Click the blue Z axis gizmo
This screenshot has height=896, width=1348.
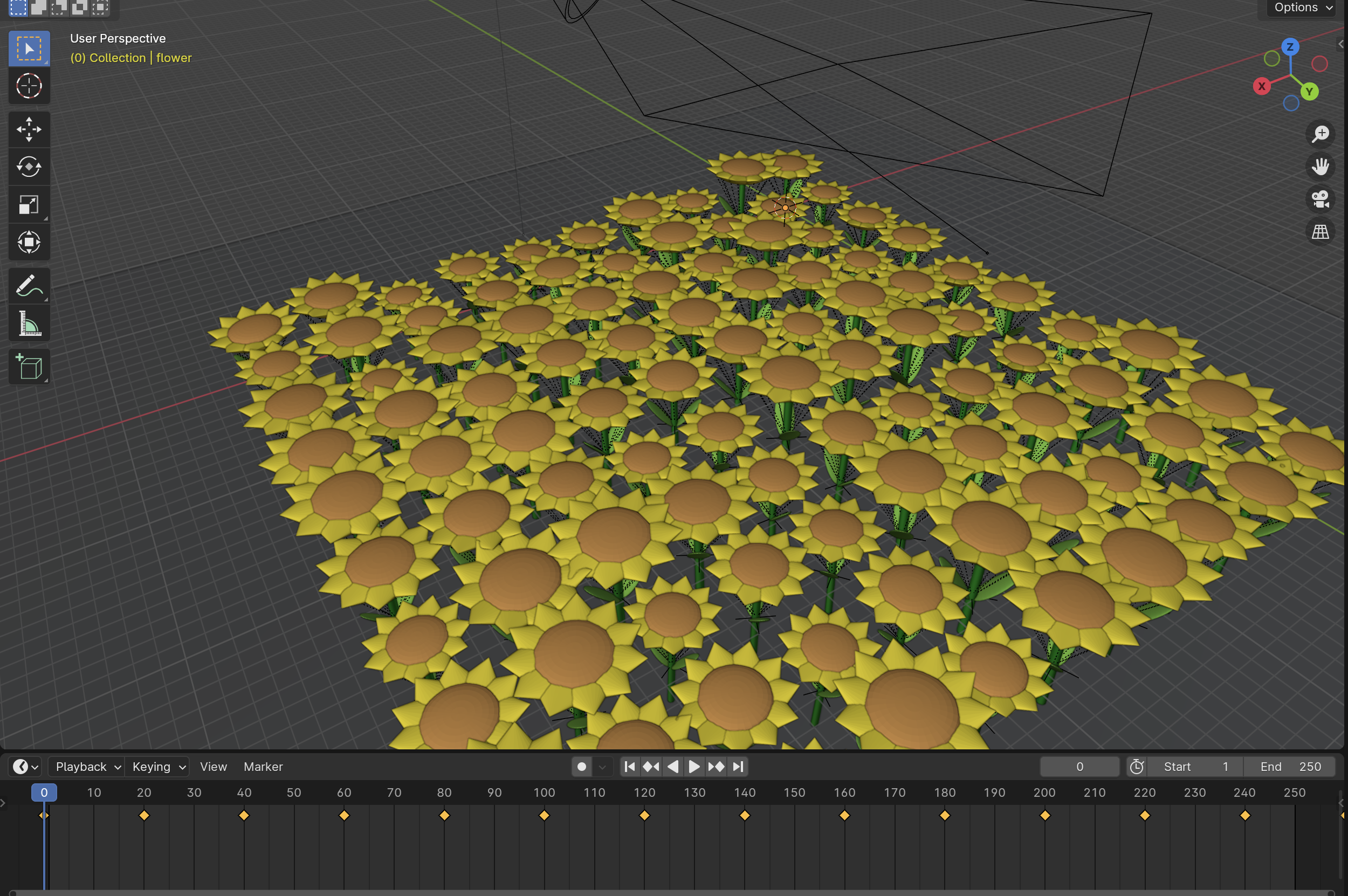[1290, 47]
